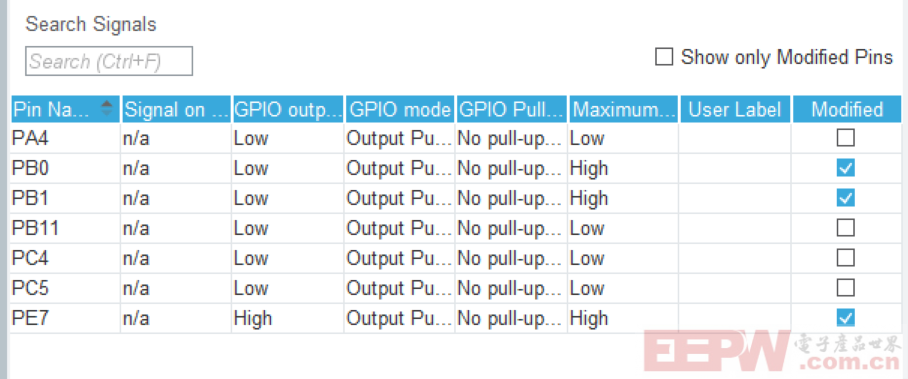Uncheck the Modified checkbox for PE7
This screenshot has height=379, width=908.
pyautogui.click(x=845, y=318)
